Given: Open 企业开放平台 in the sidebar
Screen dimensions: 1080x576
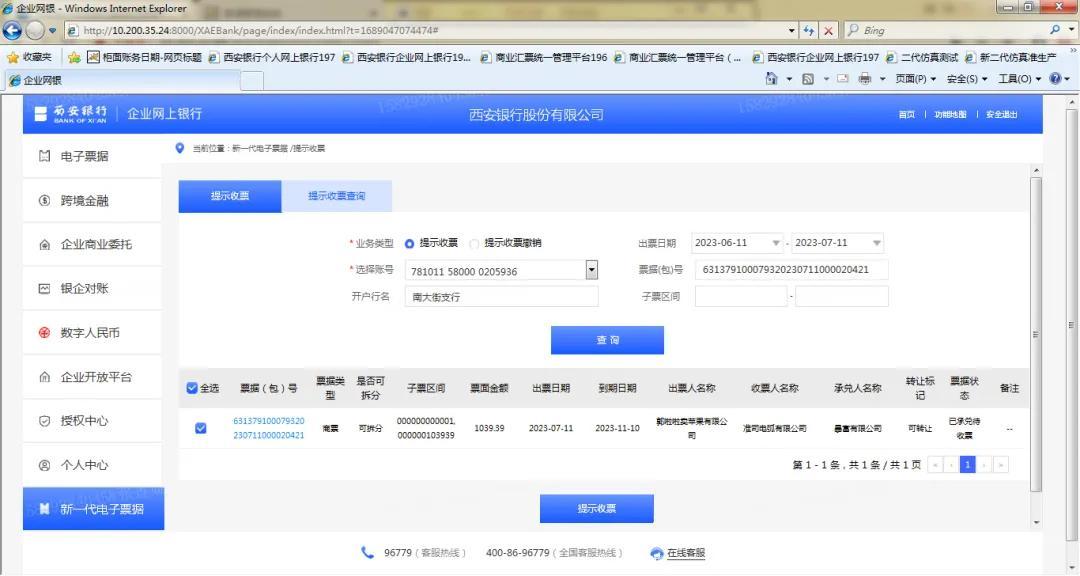Looking at the screenshot, I should (92, 377).
